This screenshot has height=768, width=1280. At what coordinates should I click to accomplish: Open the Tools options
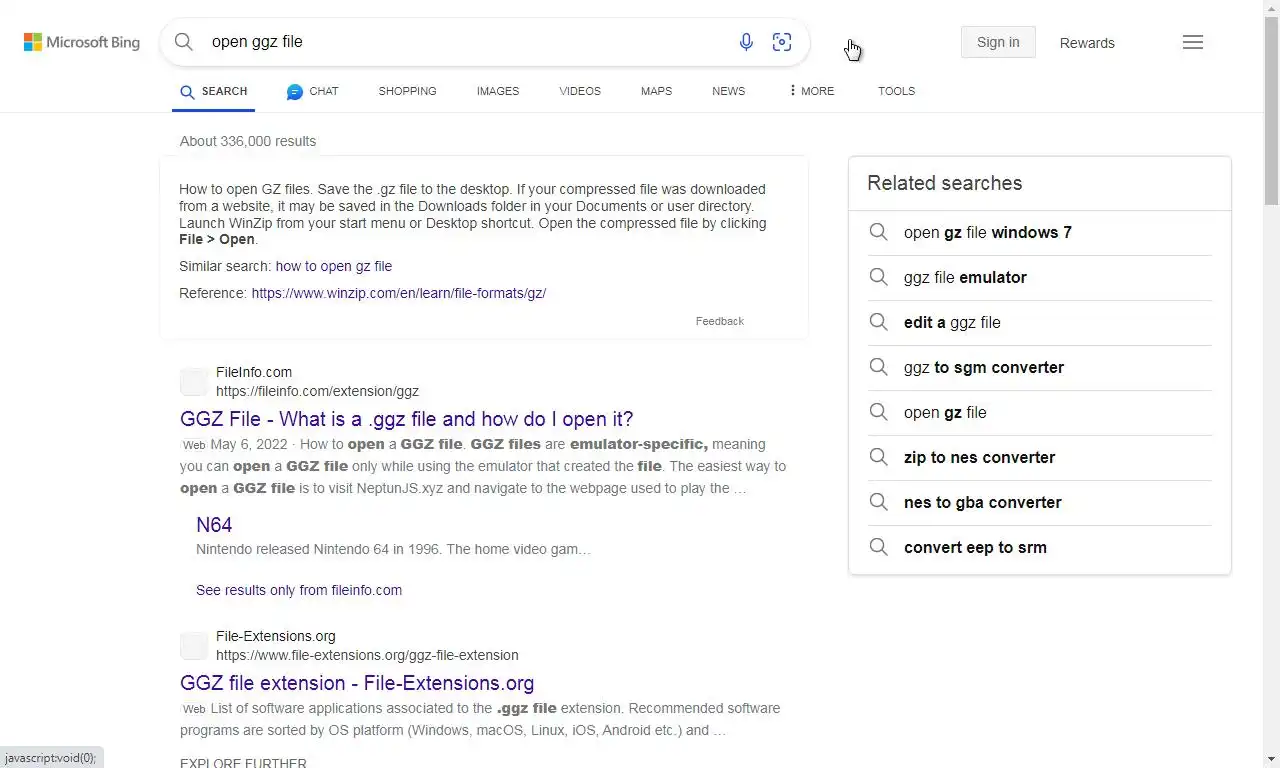tap(896, 91)
